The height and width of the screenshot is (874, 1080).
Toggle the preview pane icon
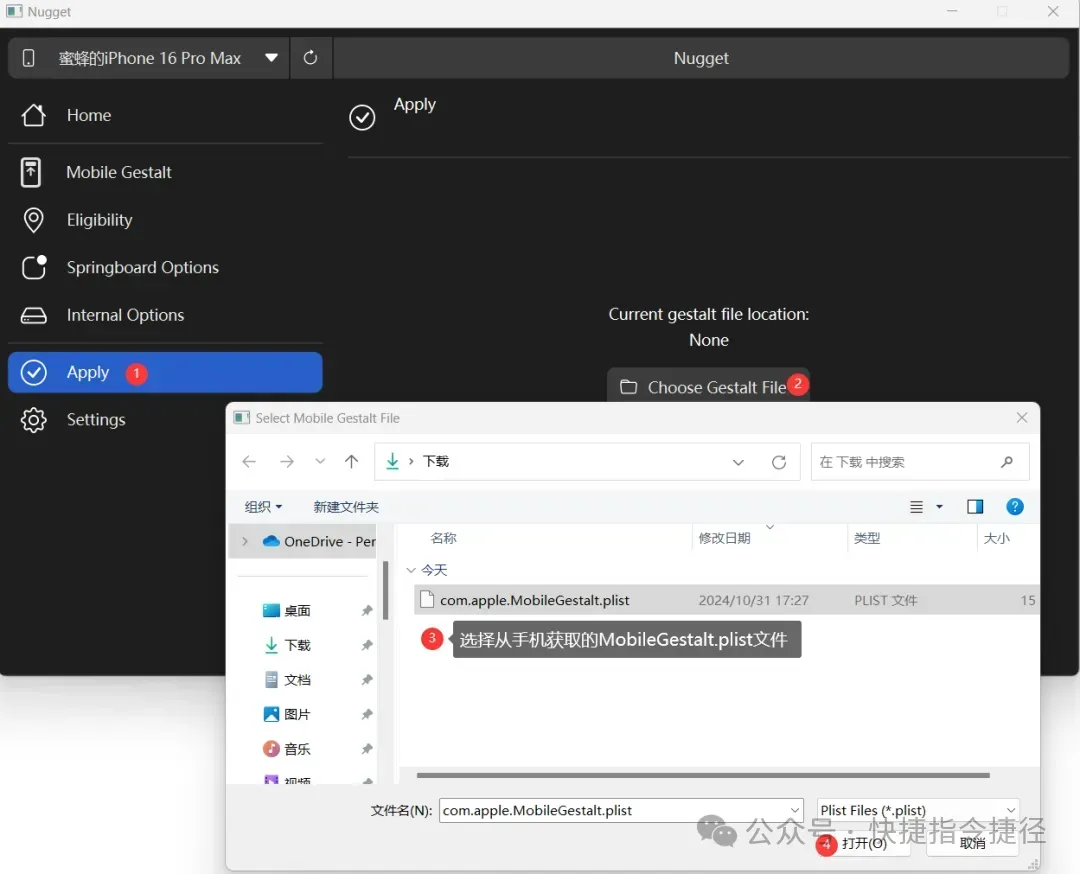(975, 507)
